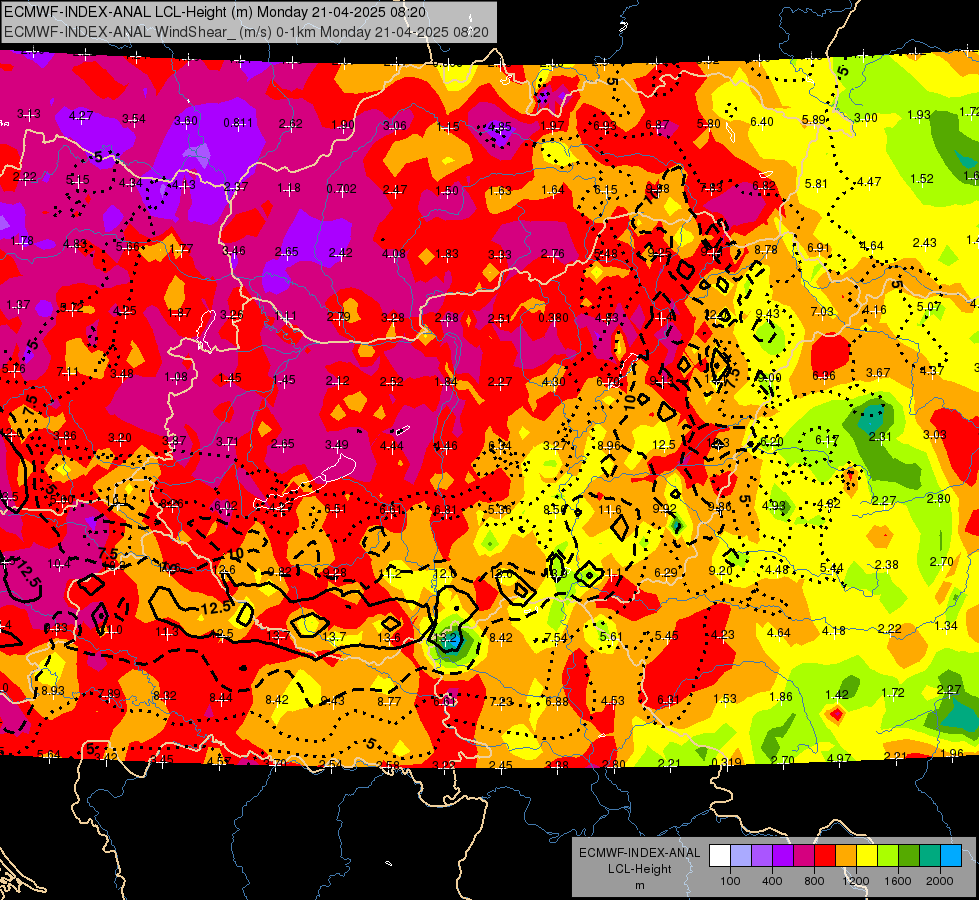
Task: Click the wind shear value 7.11
Action: (x=68, y=372)
